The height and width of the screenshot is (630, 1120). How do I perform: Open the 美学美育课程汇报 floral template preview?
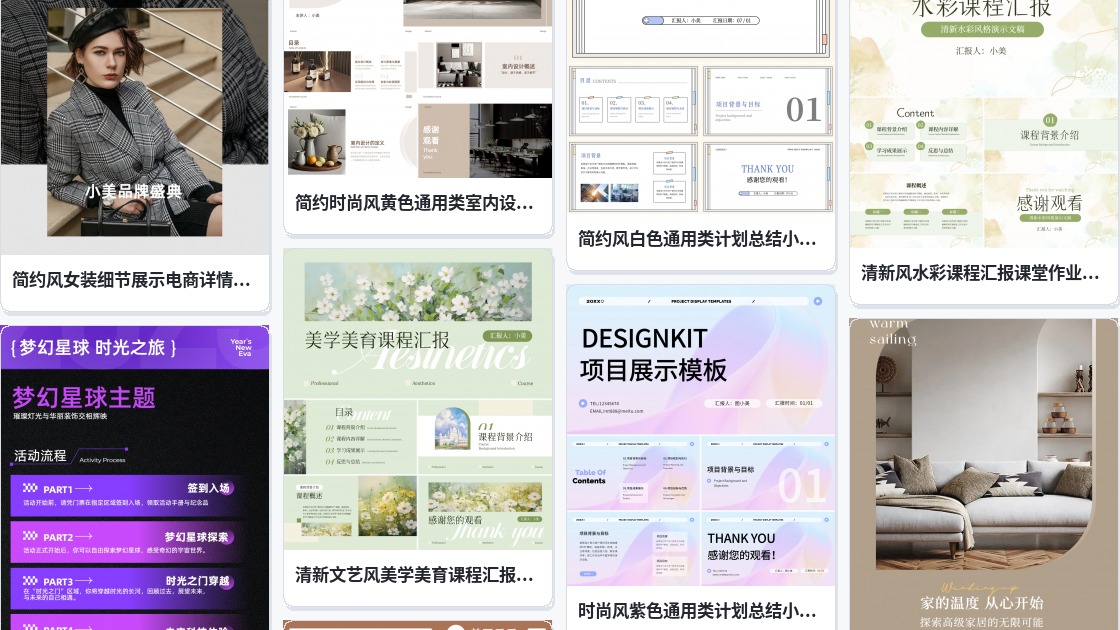pyautogui.click(x=418, y=400)
